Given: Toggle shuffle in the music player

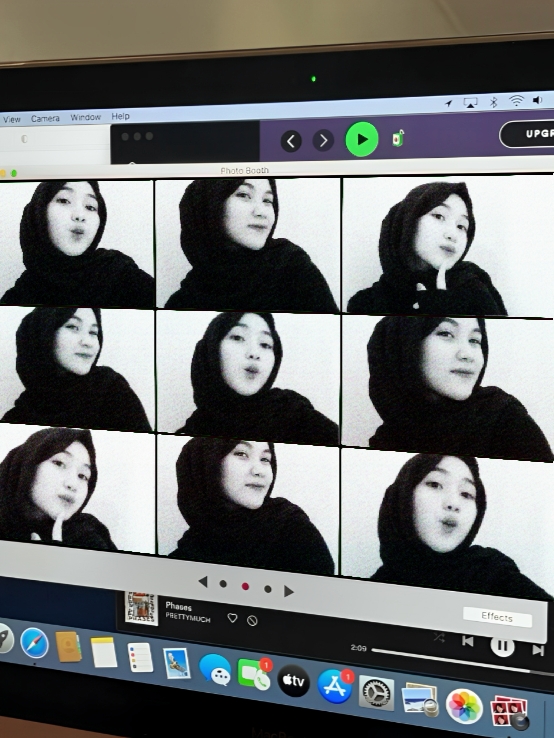Looking at the screenshot, I should click(x=439, y=638).
